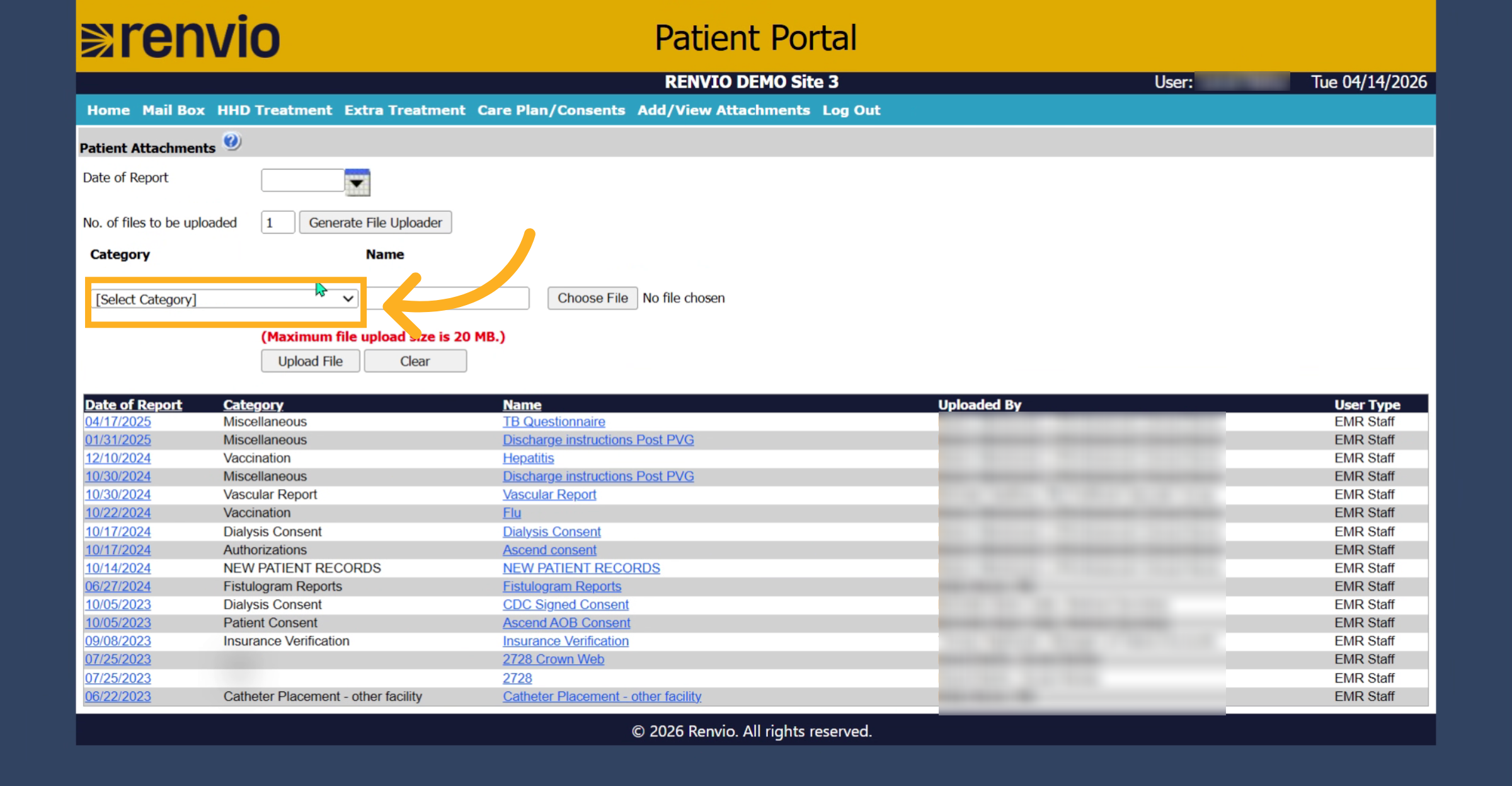Click Log Out

pyautogui.click(x=851, y=110)
